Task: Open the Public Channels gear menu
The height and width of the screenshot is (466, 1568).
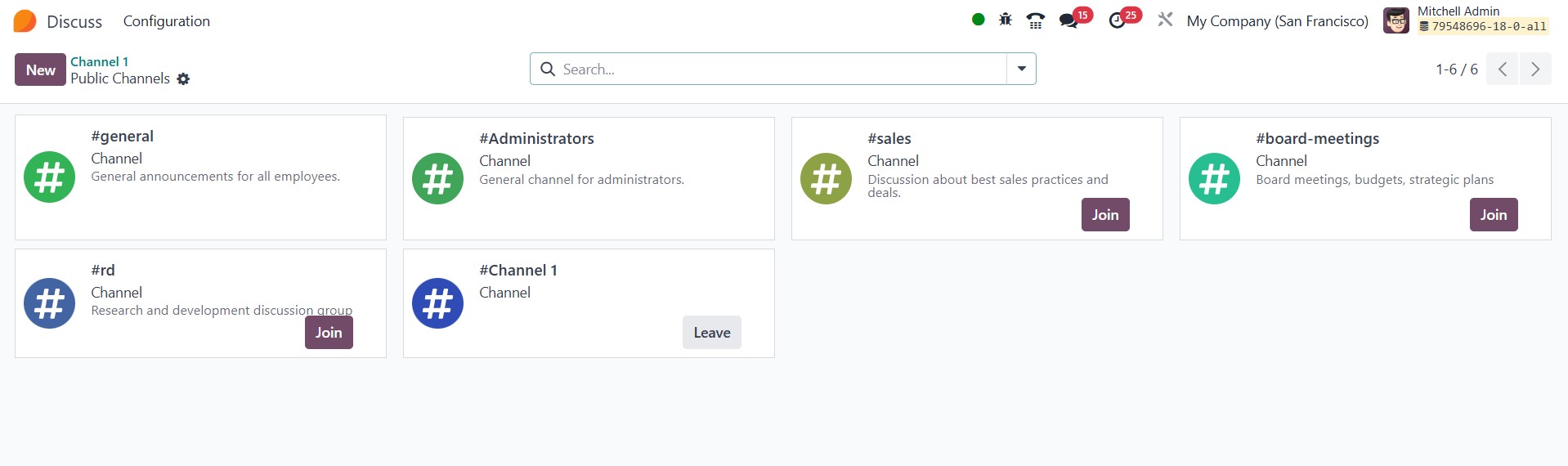Action: coord(183,79)
